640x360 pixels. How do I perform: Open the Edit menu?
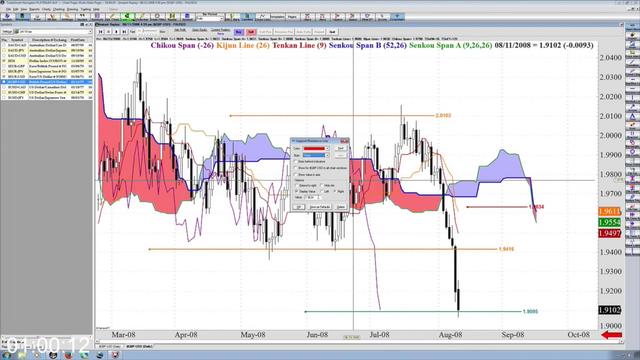[x=16, y=9]
